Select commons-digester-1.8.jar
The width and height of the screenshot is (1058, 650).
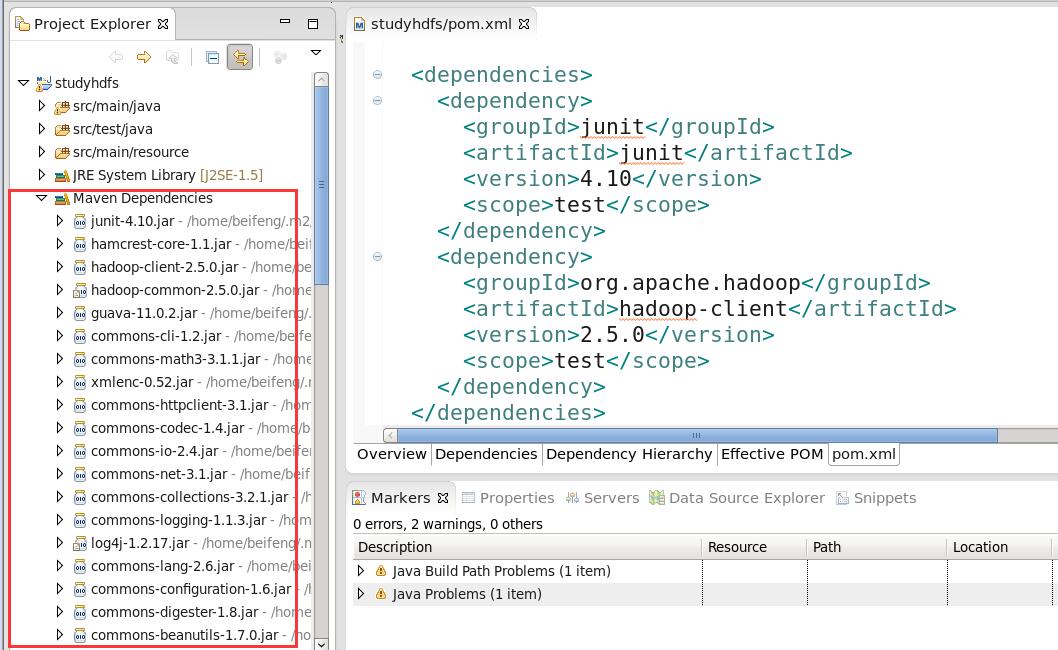[x=175, y=612]
